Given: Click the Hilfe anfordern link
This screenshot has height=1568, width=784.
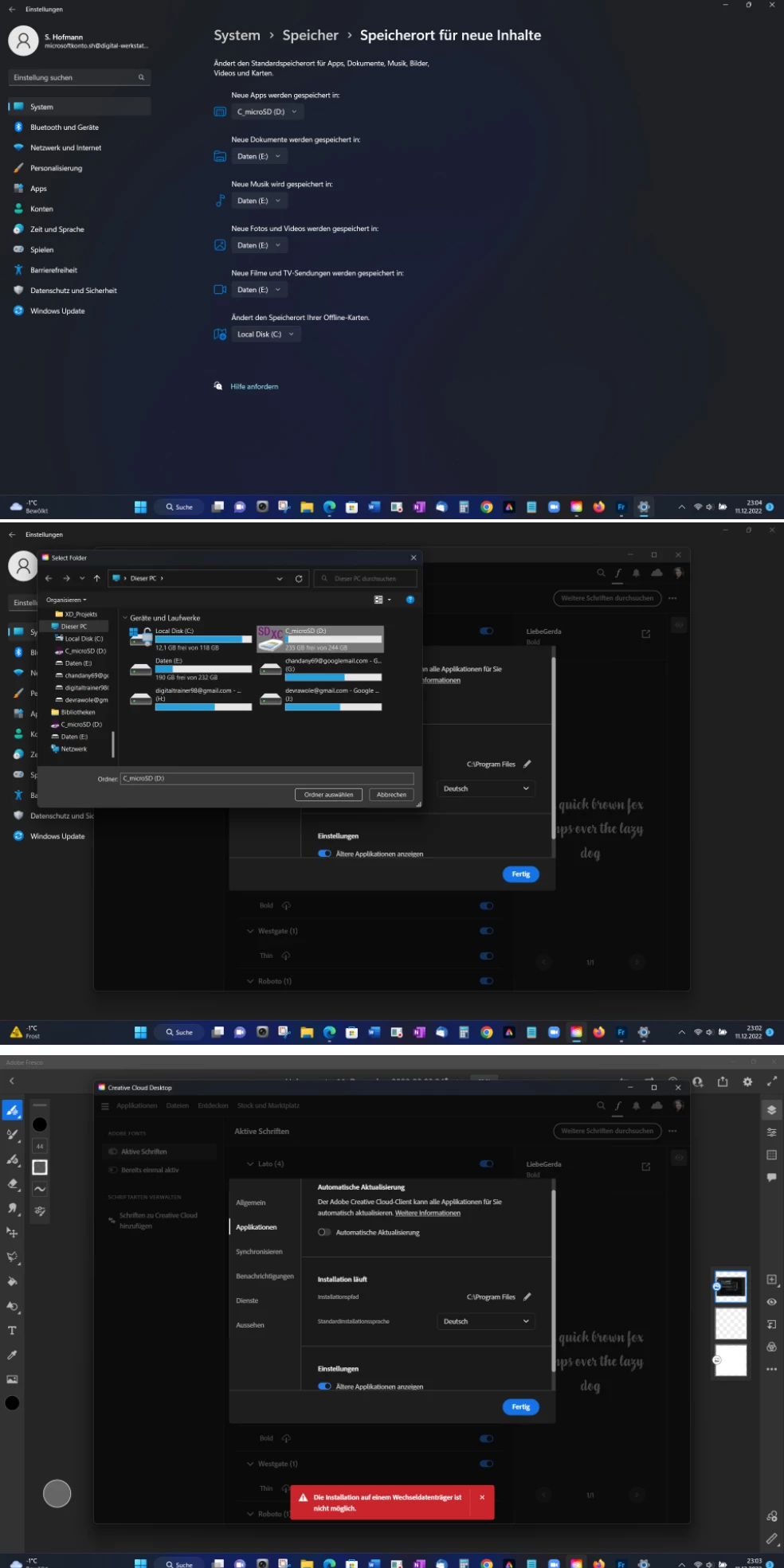Looking at the screenshot, I should pyautogui.click(x=254, y=386).
